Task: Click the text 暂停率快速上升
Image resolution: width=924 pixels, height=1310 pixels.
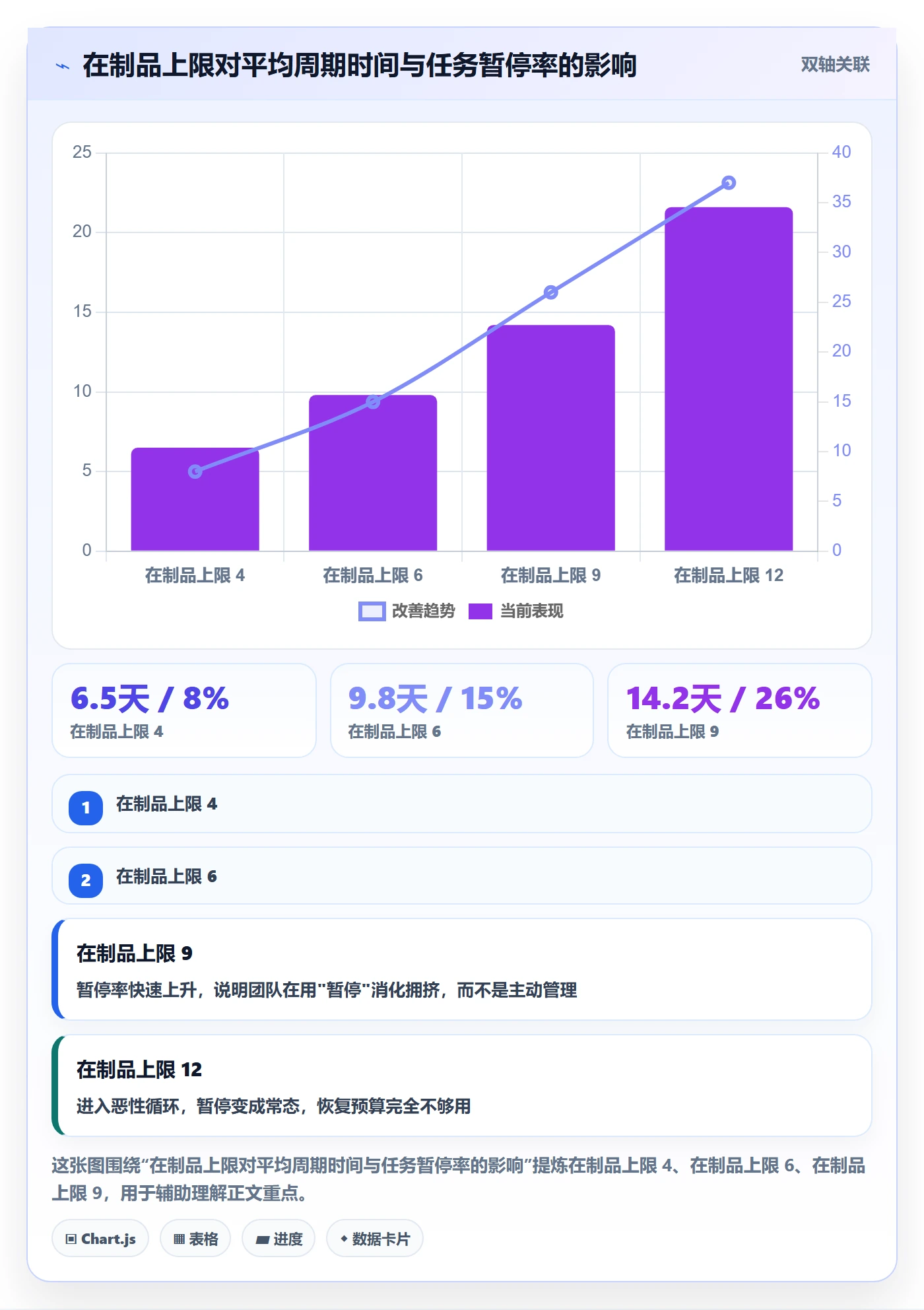Action: coord(137,990)
